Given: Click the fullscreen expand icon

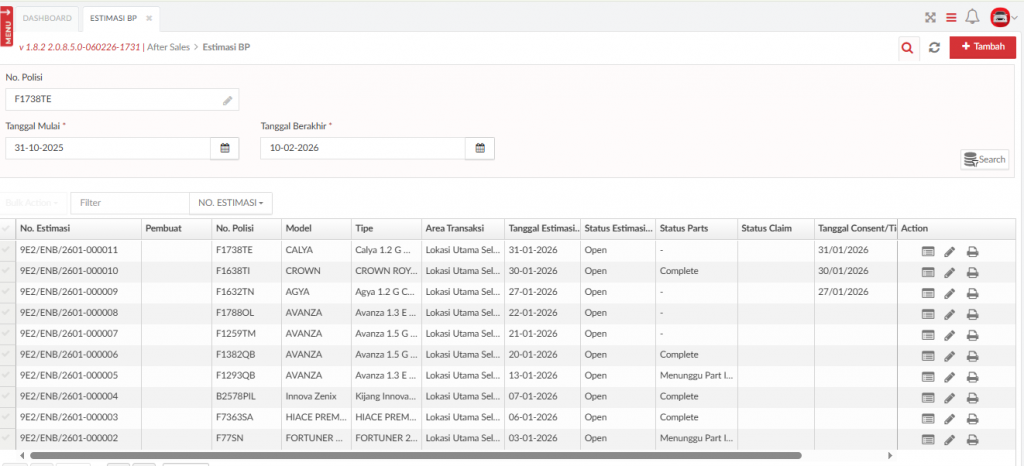Looking at the screenshot, I should pyautogui.click(x=930, y=17).
